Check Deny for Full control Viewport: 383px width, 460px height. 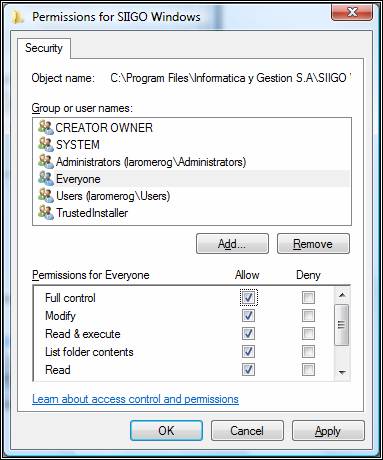[308, 297]
